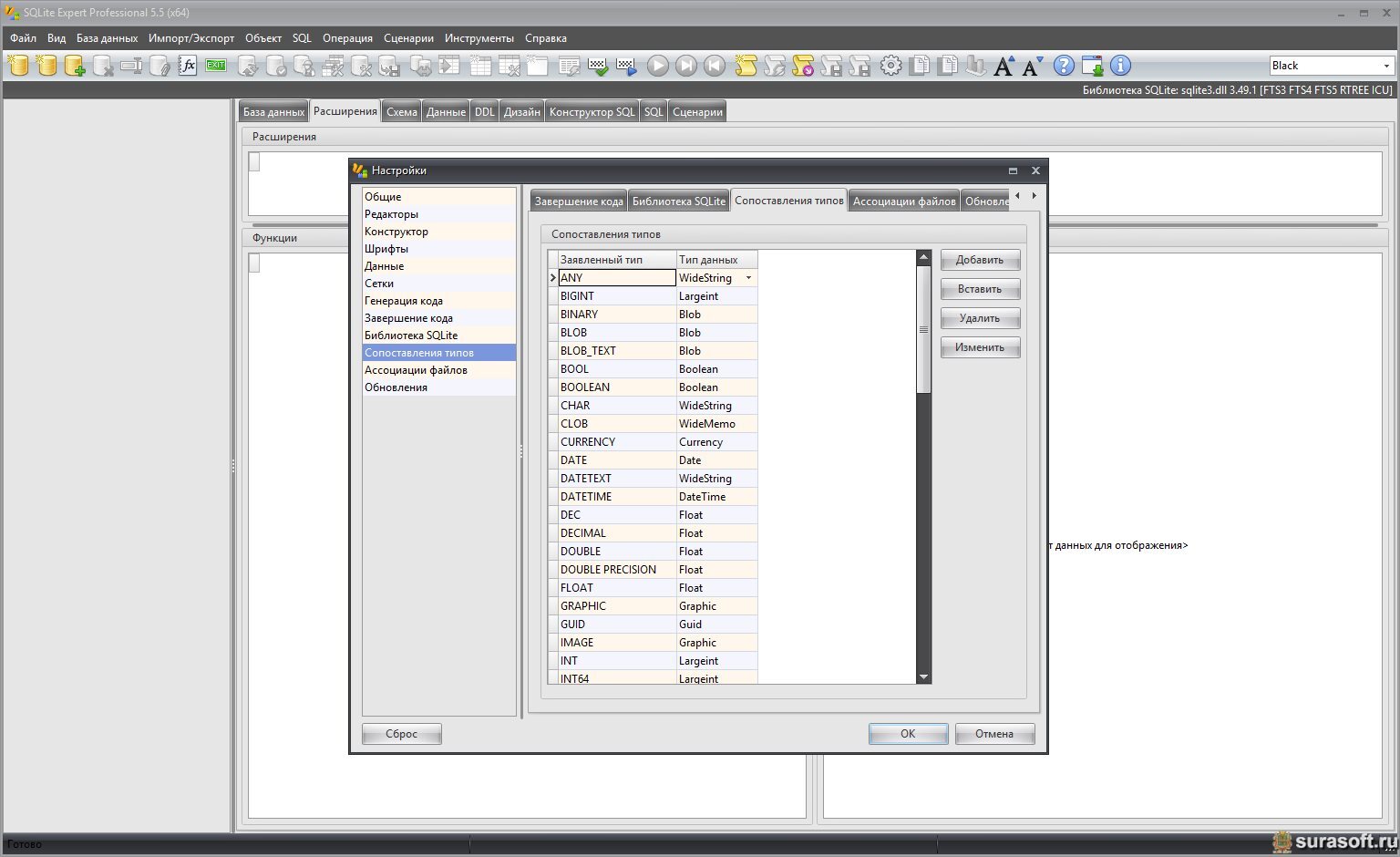The height and width of the screenshot is (857, 1400).
Task: Open the Инструменты menu
Action: pos(479,38)
